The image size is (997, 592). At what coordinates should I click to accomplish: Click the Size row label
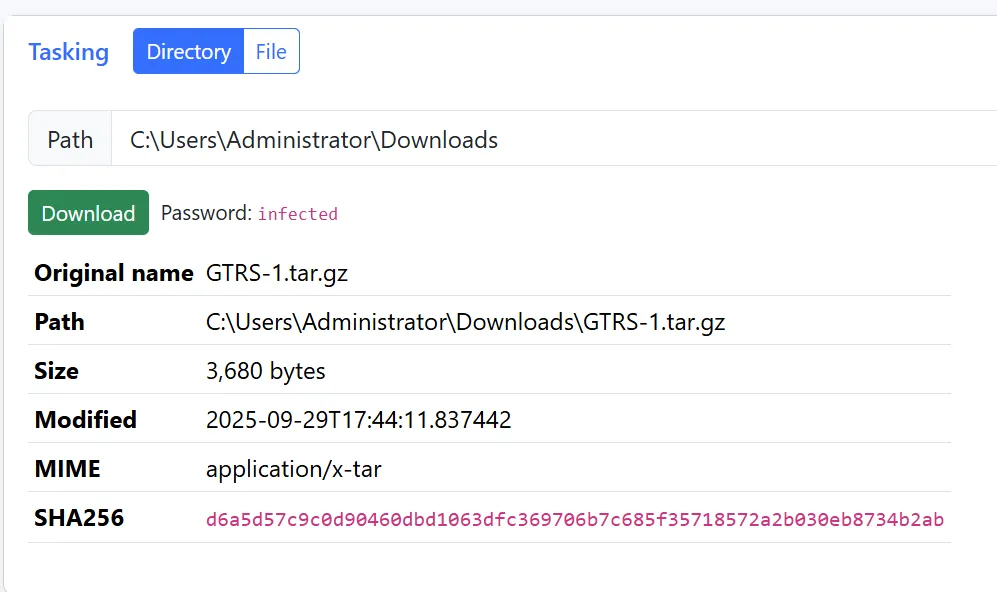[x=57, y=371]
